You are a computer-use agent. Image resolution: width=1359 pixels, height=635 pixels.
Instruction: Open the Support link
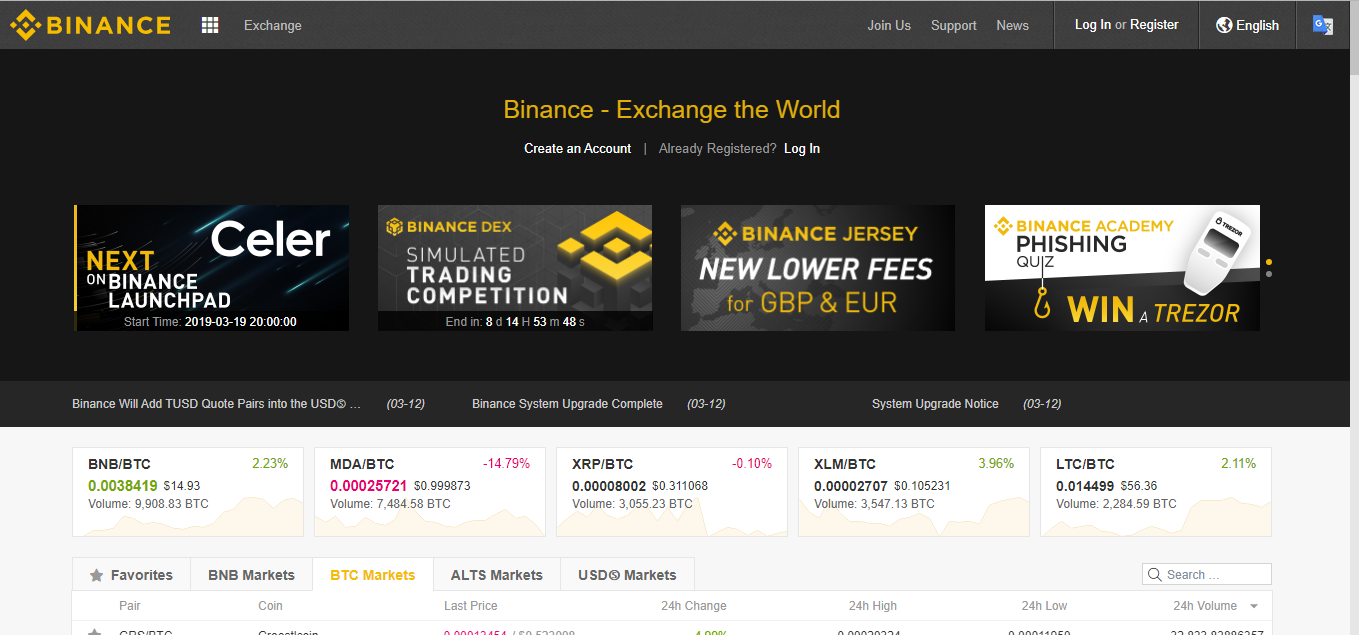coord(954,25)
